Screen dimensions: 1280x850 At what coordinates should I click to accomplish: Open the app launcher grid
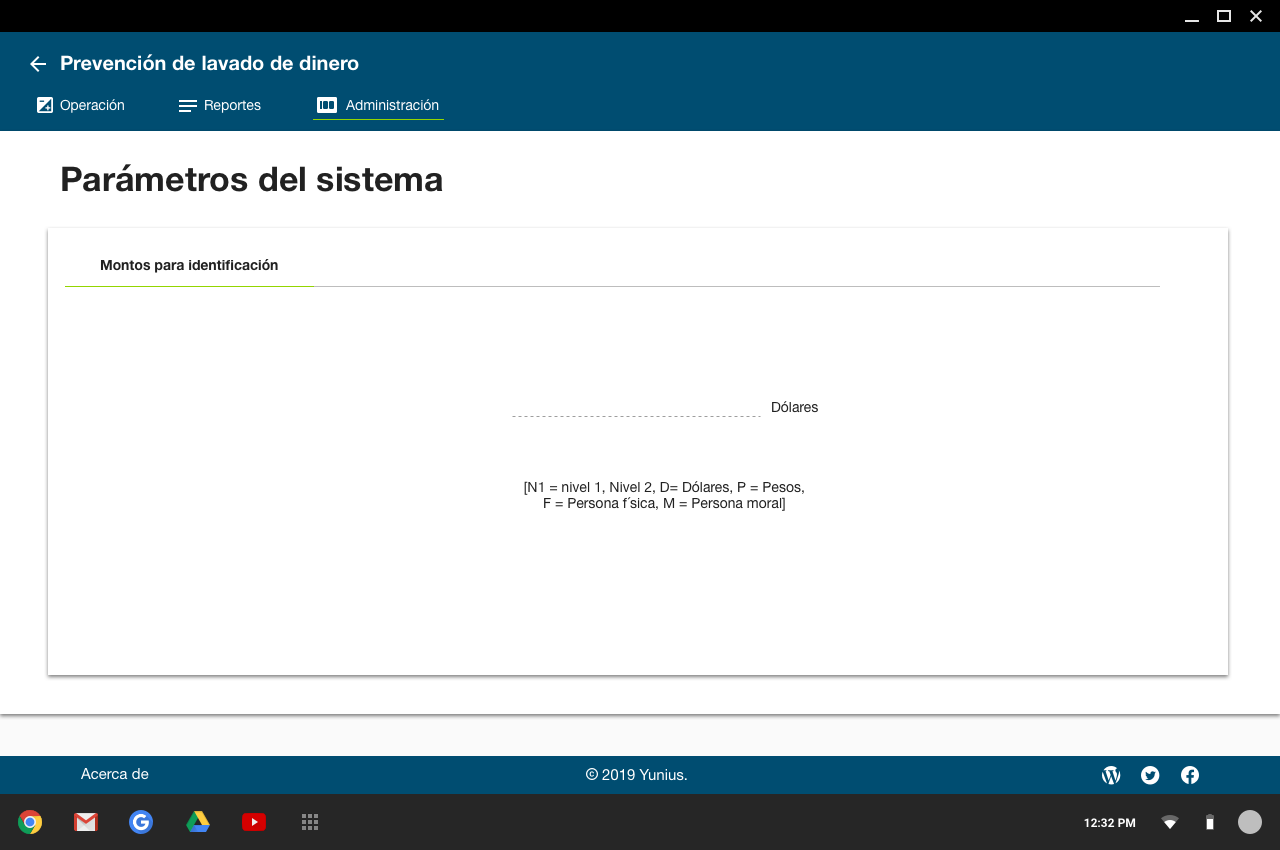point(310,822)
